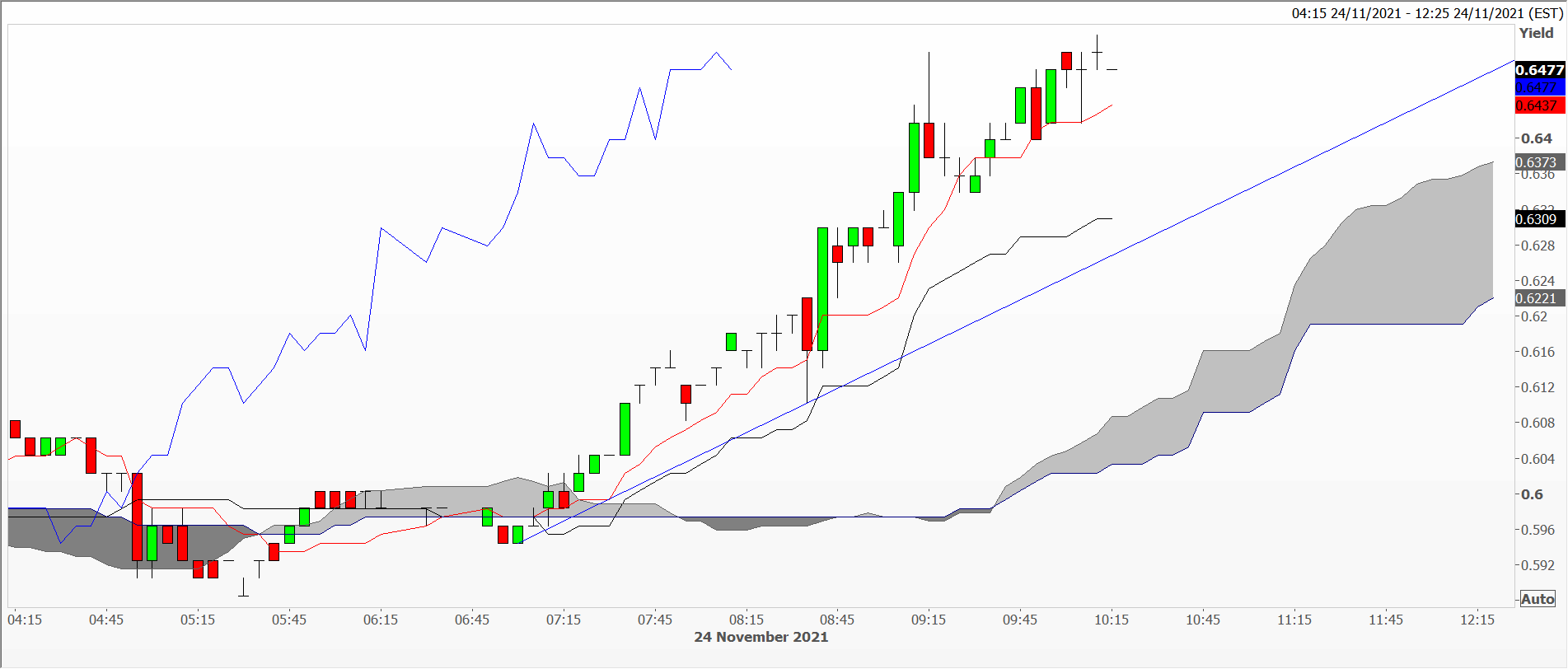This screenshot has width=1568, height=669.
Task: Click the 08:45 time axis label
Action: [x=837, y=620]
